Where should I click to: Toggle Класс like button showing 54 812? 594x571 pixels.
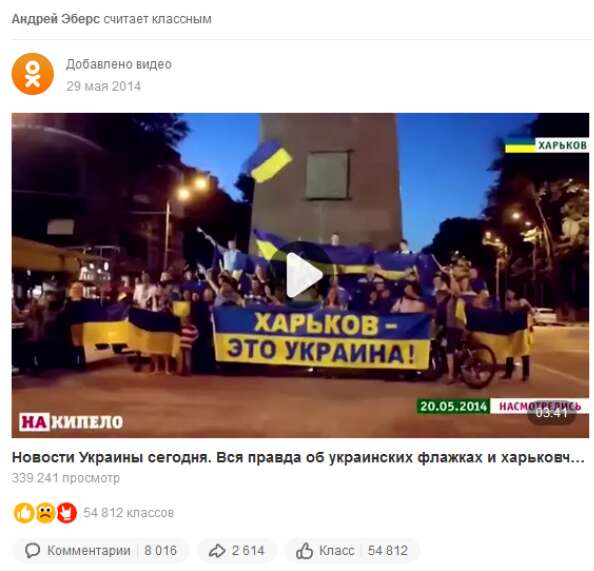(352, 551)
